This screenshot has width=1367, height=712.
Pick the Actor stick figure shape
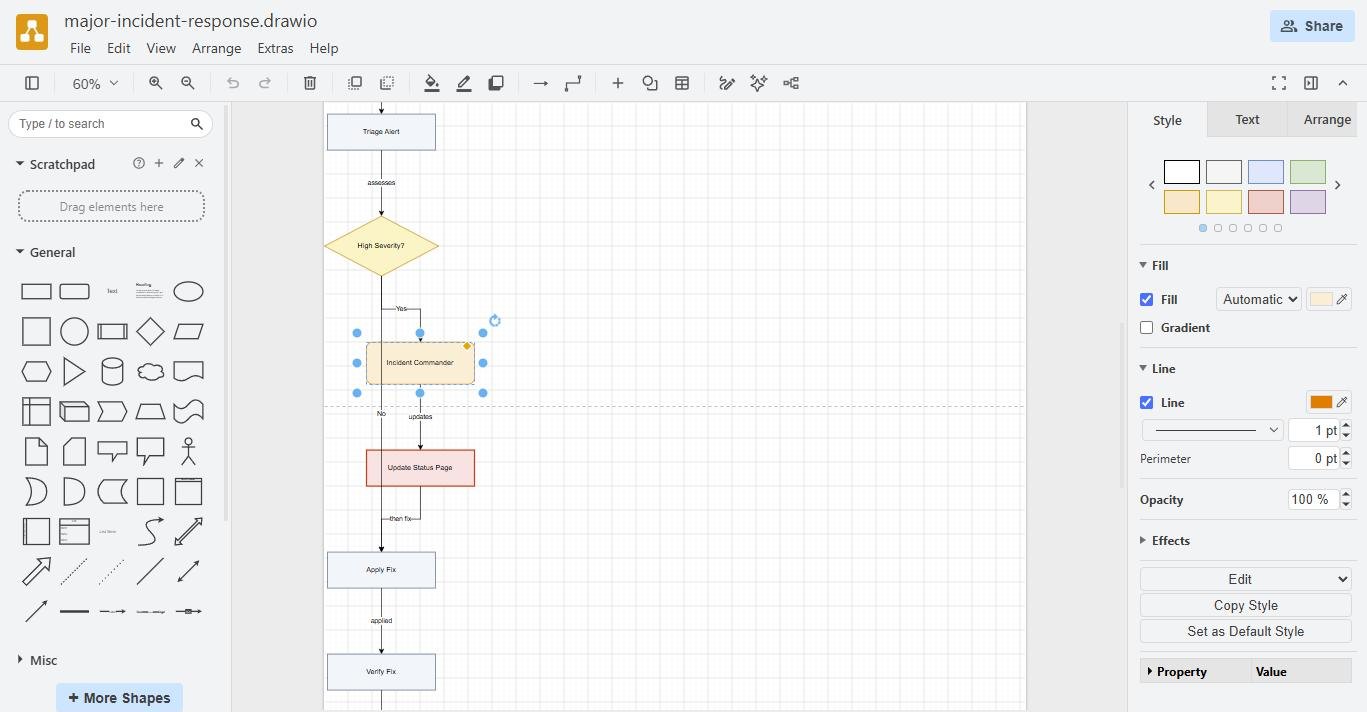[x=188, y=451]
